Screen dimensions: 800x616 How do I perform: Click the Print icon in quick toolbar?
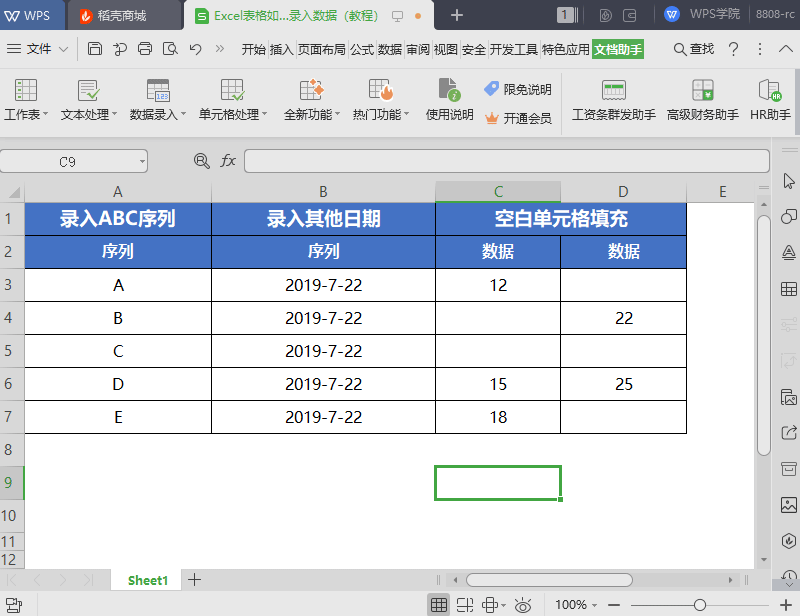[145, 49]
